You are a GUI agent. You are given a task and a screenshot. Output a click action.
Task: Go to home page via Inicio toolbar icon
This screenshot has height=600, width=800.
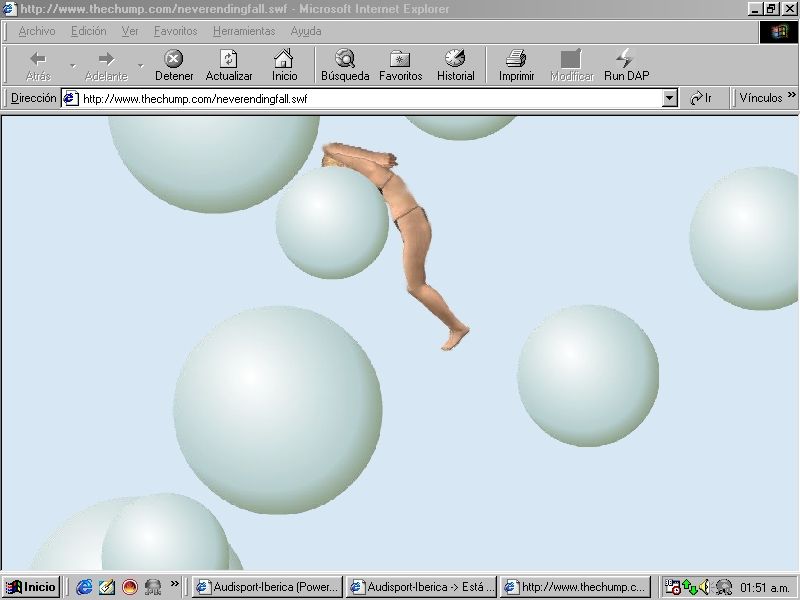point(284,65)
